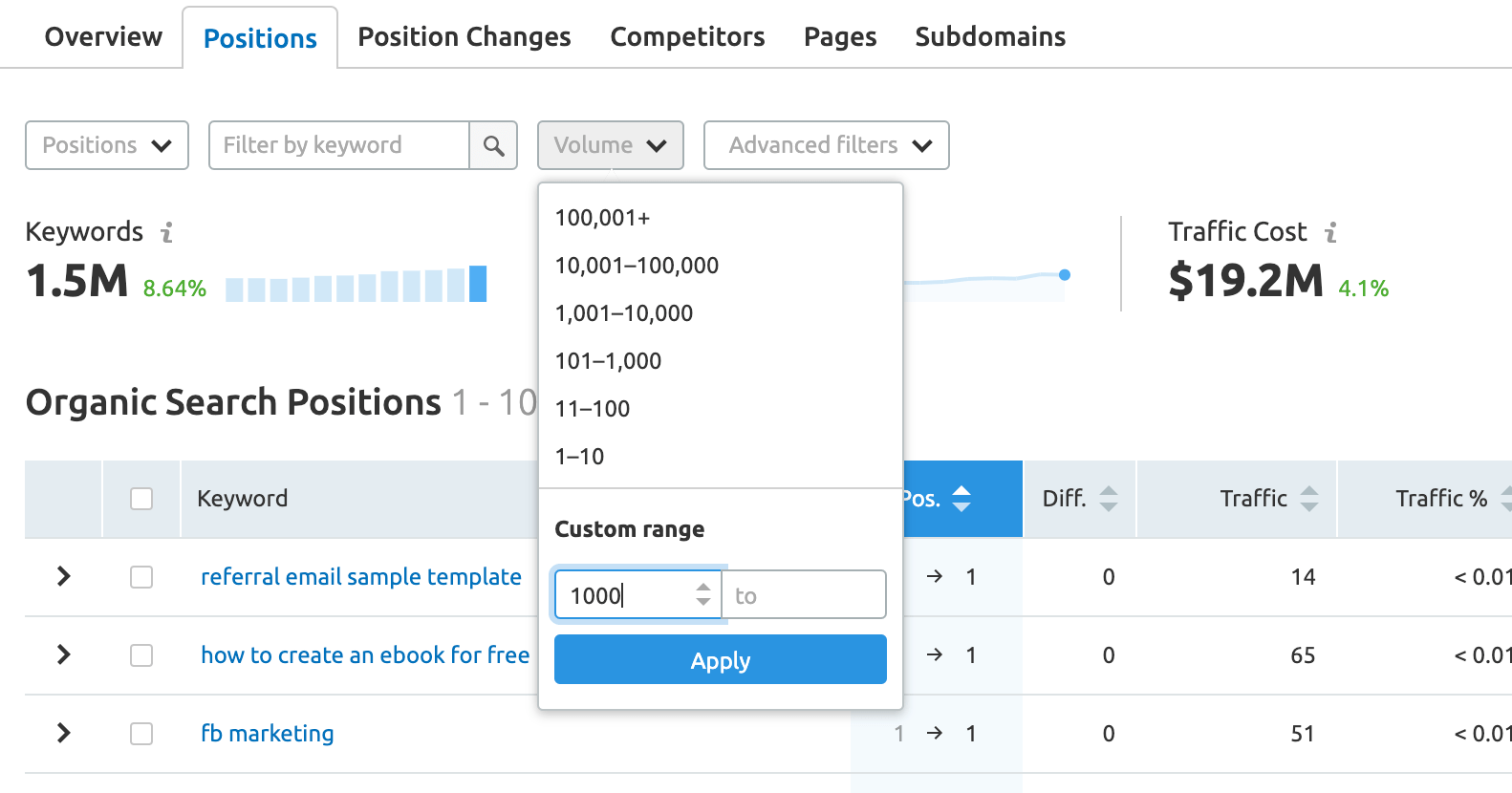Open the Competitors tab
This screenshot has width=1512, height=793.
[x=687, y=37]
